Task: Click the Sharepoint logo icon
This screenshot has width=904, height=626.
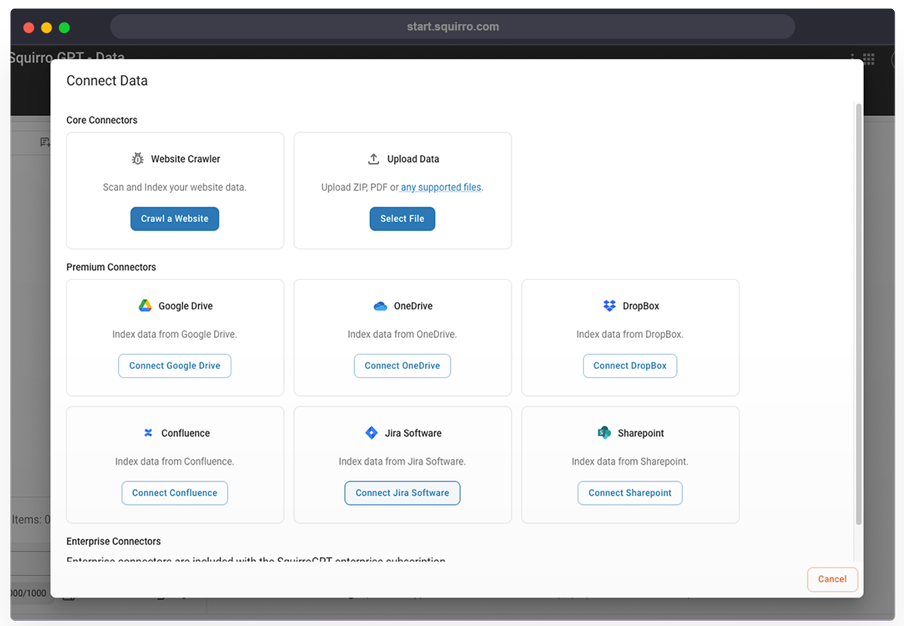Action: click(604, 432)
